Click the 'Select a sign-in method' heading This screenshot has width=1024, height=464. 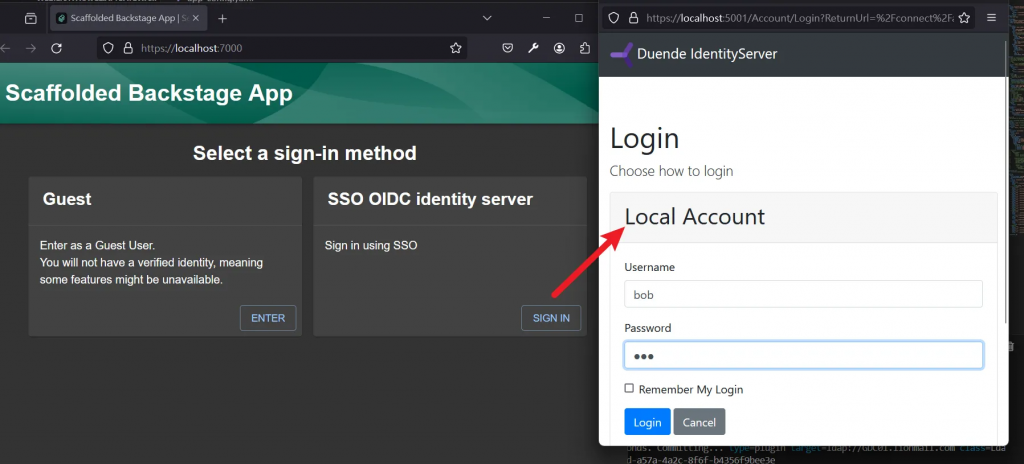(x=304, y=154)
